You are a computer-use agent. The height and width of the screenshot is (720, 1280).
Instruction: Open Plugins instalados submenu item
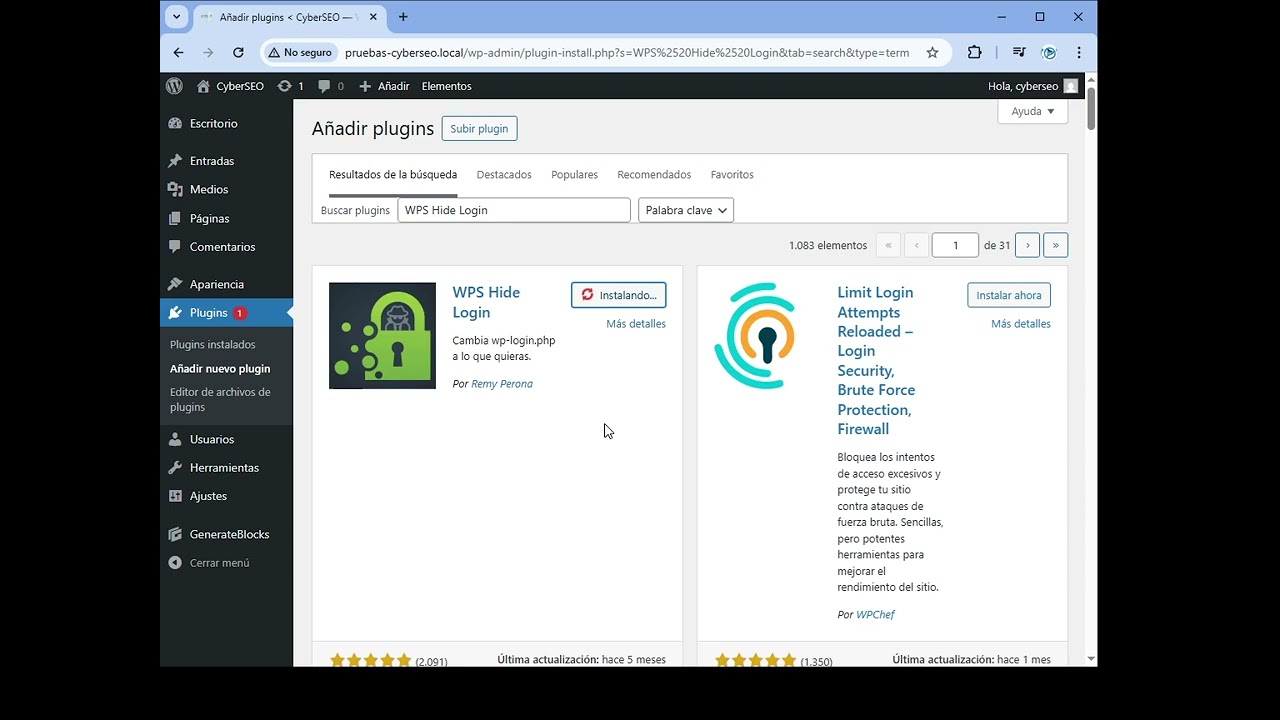click(213, 344)
